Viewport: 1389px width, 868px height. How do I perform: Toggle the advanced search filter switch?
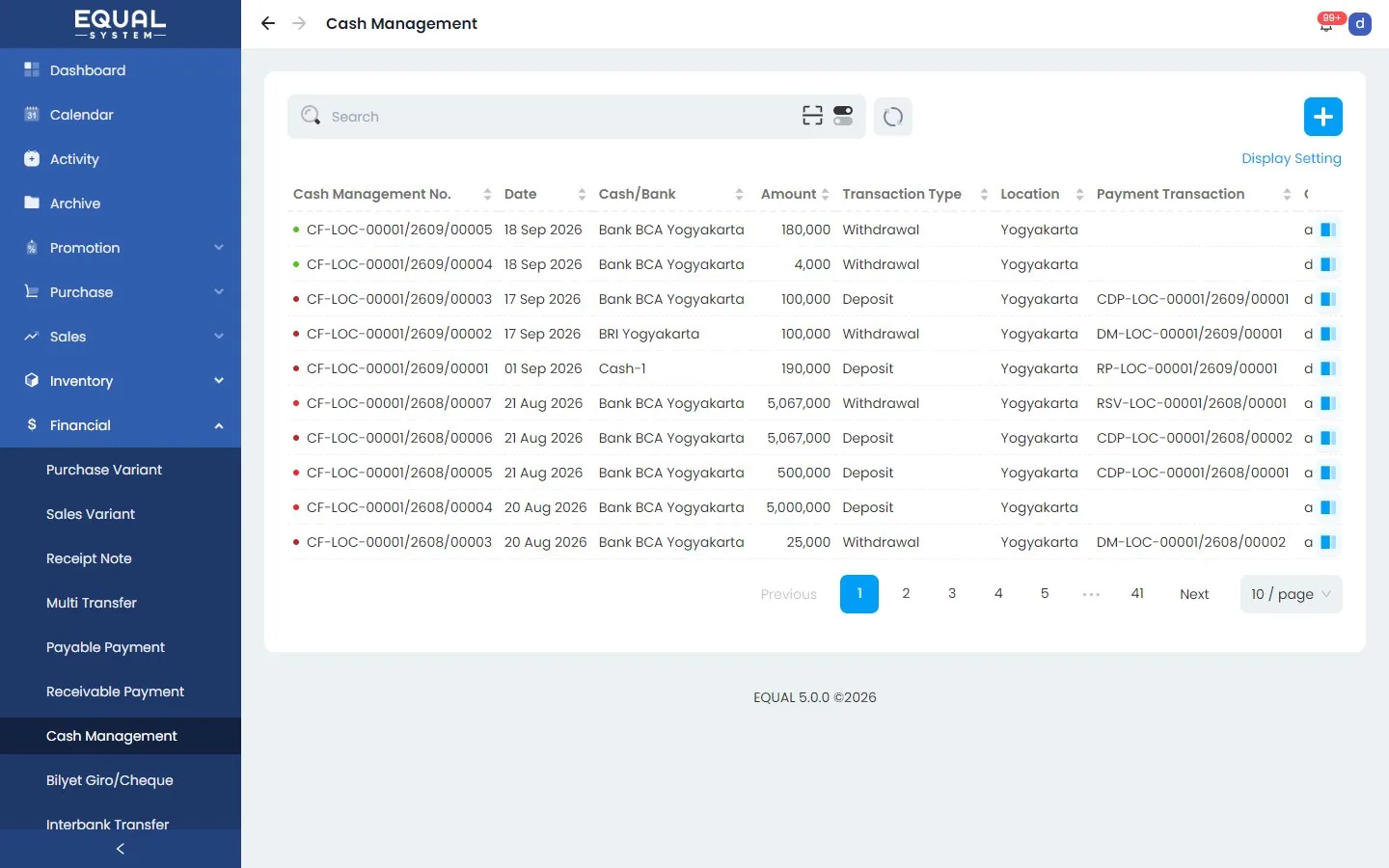843,116
